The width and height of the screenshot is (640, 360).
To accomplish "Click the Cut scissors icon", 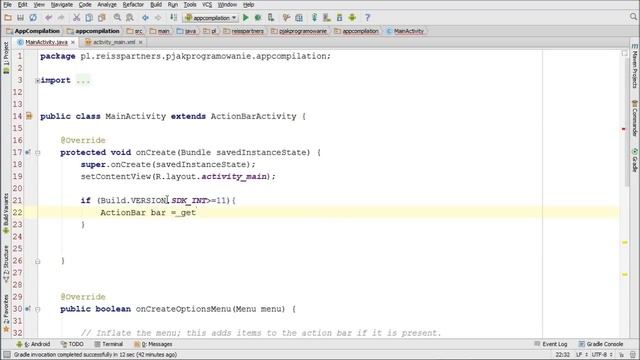I will 76,18.
